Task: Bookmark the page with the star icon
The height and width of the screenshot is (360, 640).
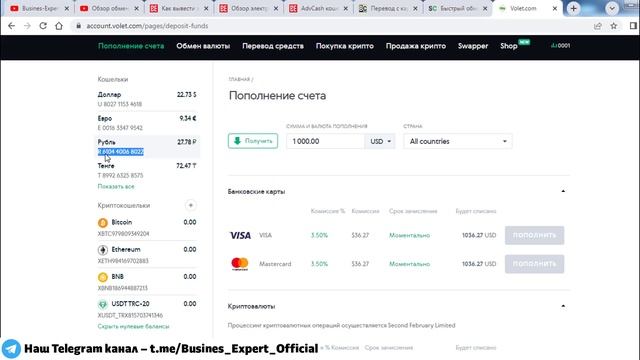Action: (x=613, y=26)
